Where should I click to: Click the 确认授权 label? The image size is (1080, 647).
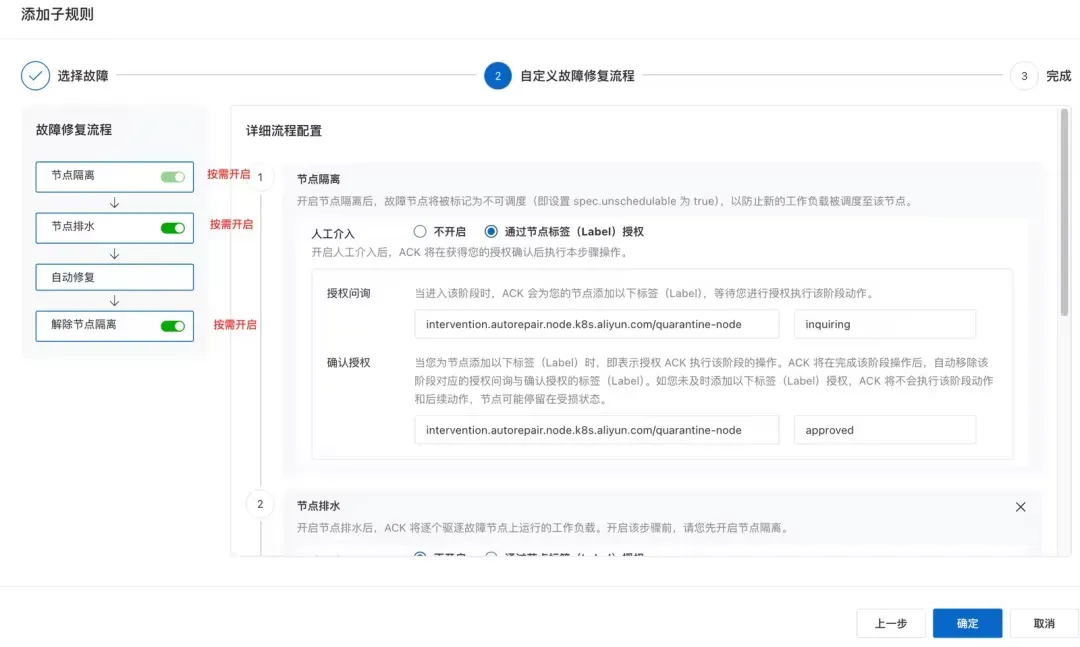tap(349, 362)
